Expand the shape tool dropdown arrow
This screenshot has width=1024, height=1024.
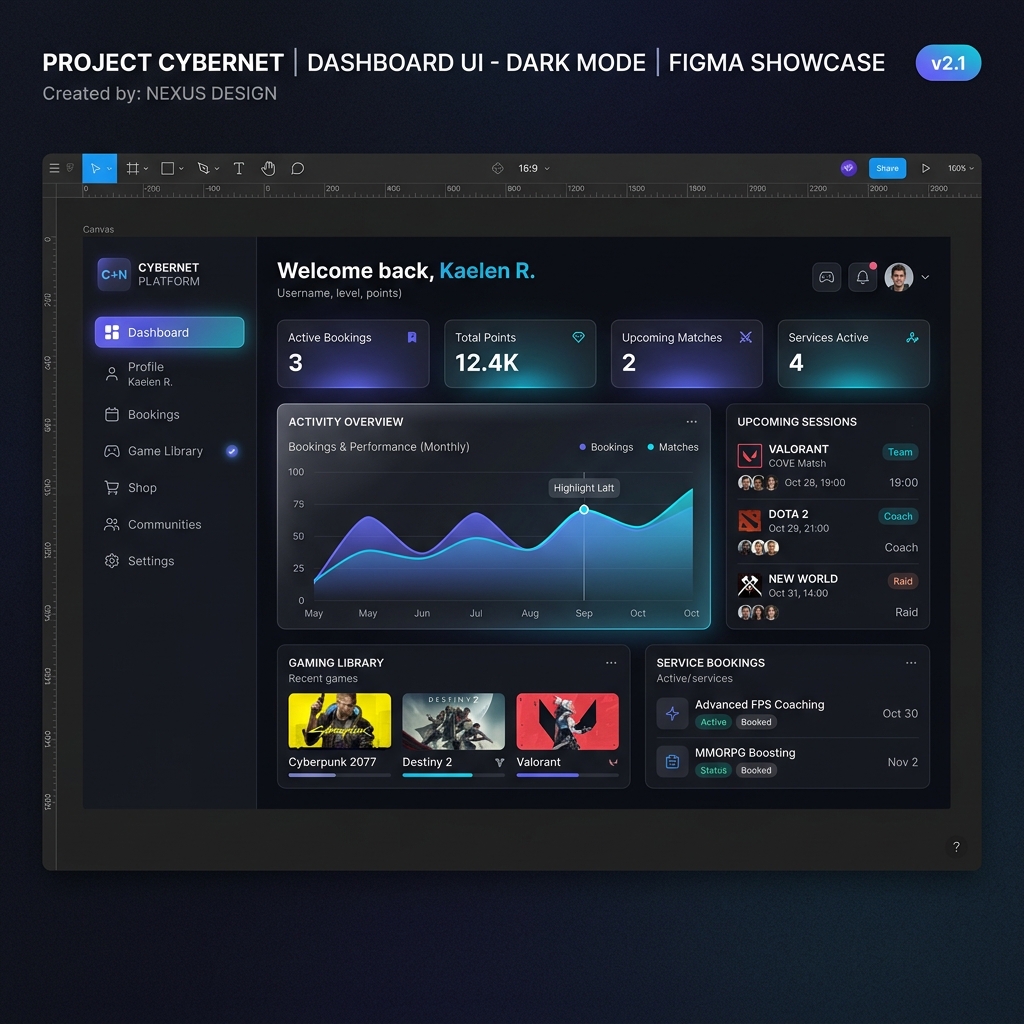181,168
